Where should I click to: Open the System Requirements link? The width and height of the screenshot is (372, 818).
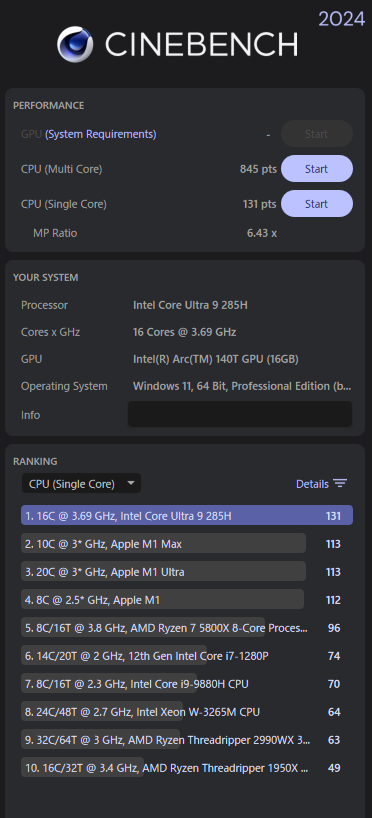(101, 134)
